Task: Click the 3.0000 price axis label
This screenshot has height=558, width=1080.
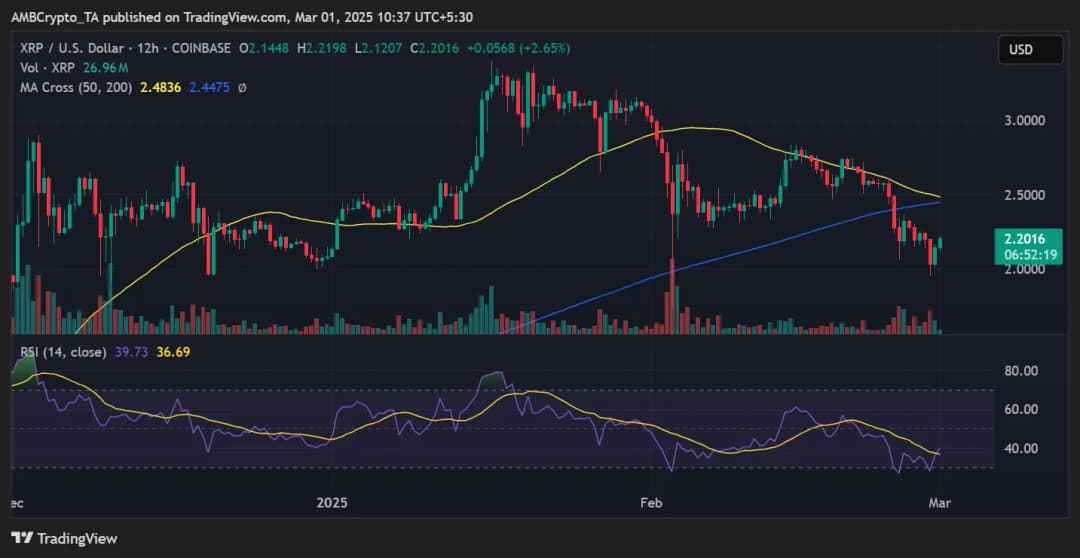Action: [x=1026, y=120]
